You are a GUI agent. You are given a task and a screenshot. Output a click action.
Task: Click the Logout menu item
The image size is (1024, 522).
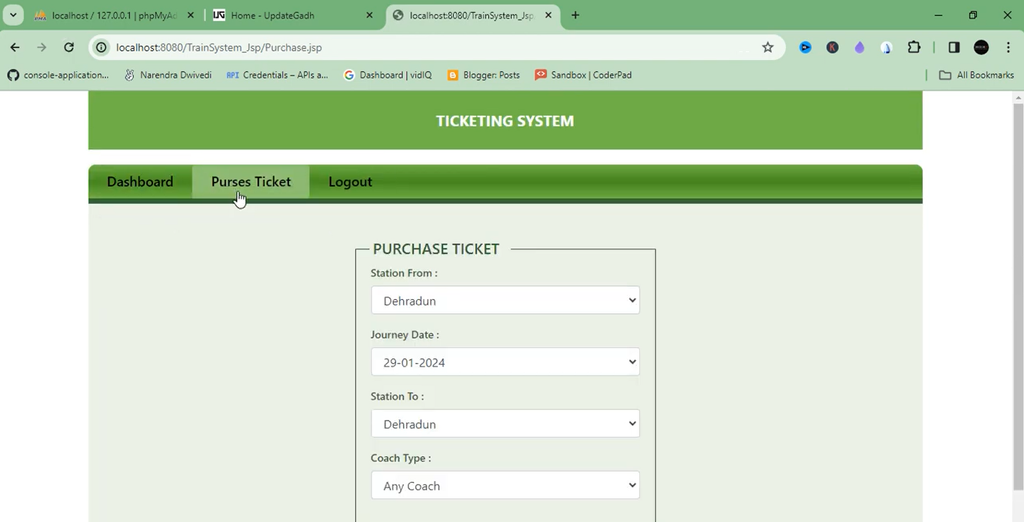click(350, 182)
